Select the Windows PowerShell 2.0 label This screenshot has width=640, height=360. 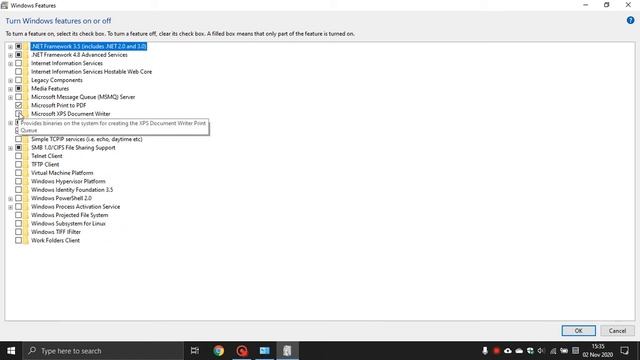point(61,198)
